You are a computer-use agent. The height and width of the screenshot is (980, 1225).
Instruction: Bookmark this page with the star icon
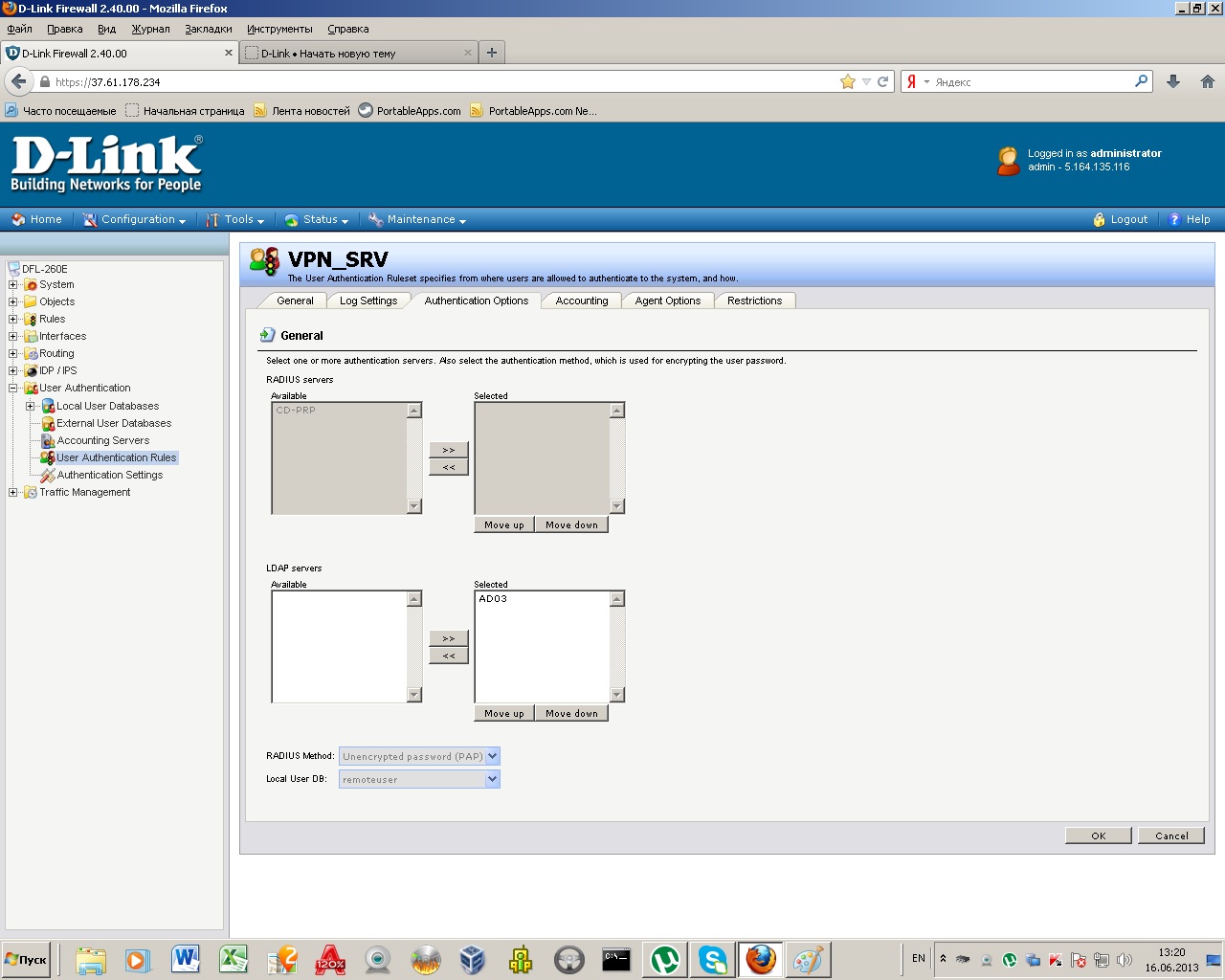coord(847,82)
